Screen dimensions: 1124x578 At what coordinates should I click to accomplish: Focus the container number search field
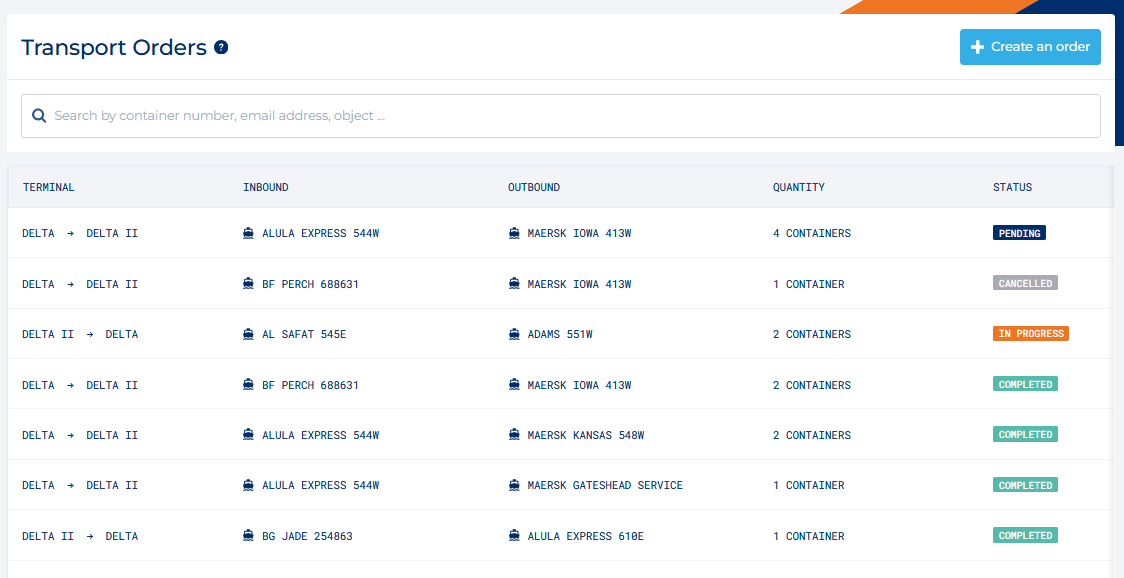click(561, 116)
